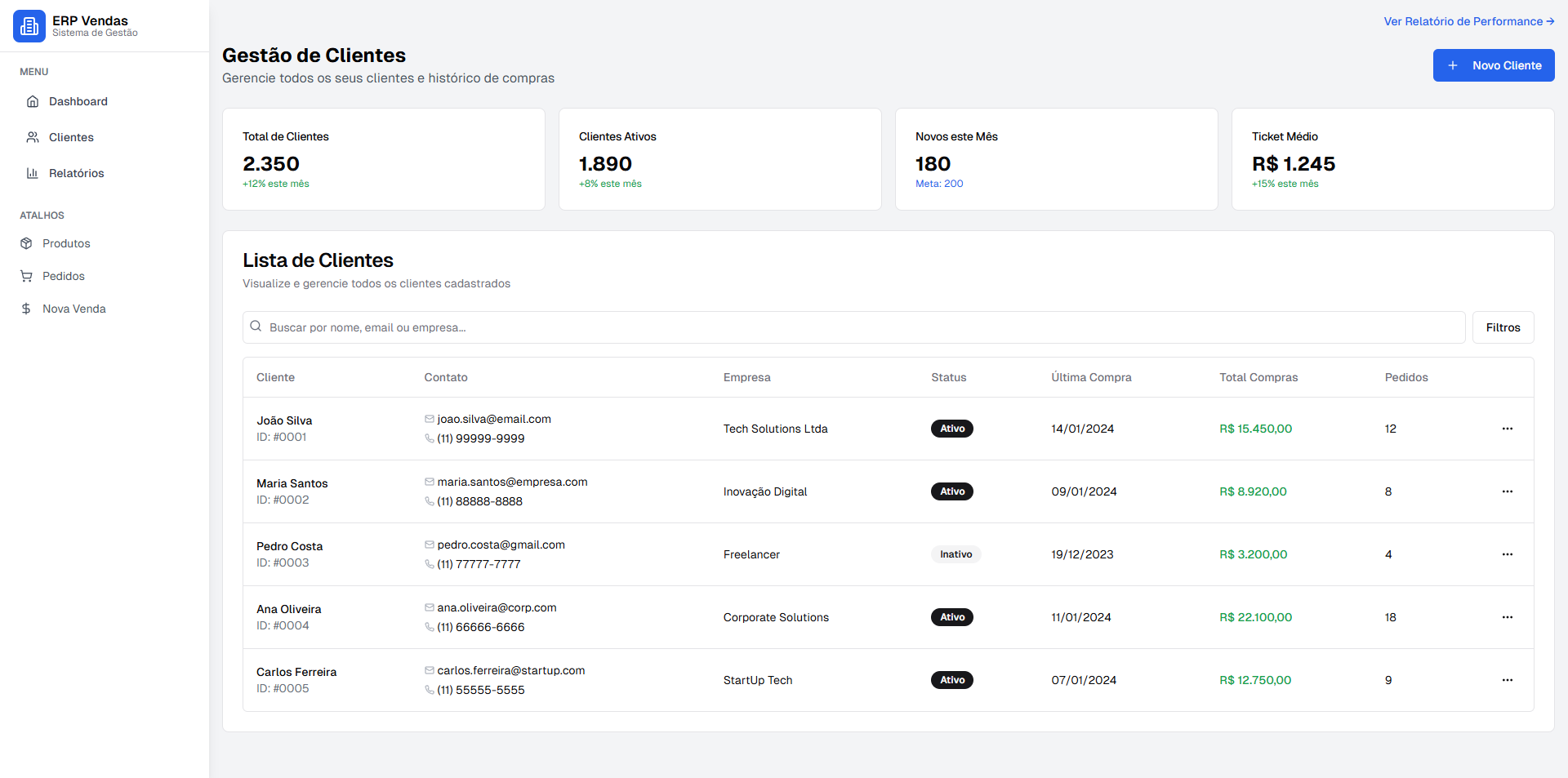Viewport: 1568px width, 778px height.
Task: Click the Pedidos shopping cart icon
Action: pyautogui.click(x=26, y=276)
